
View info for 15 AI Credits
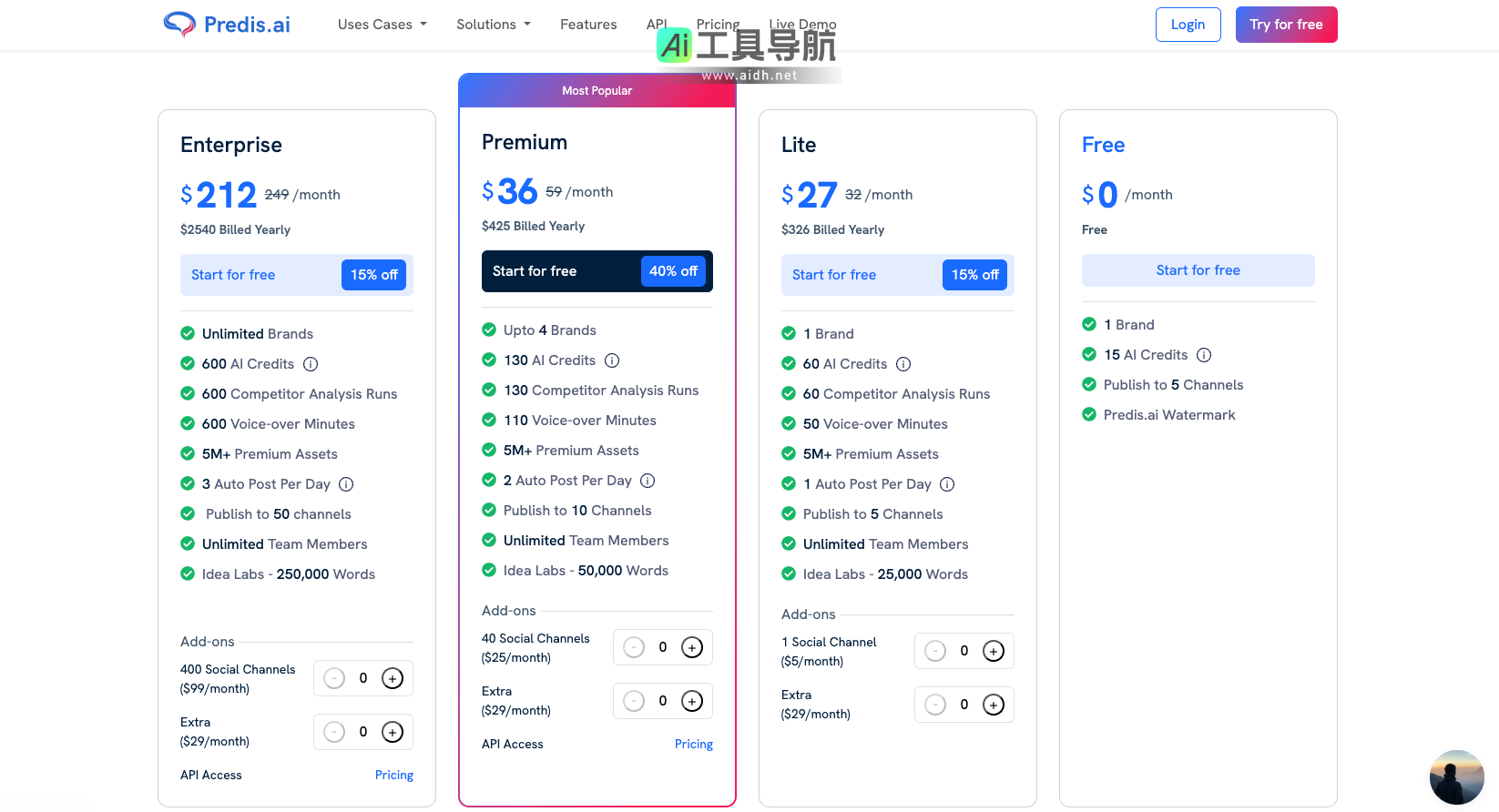tap(1204, 355)
